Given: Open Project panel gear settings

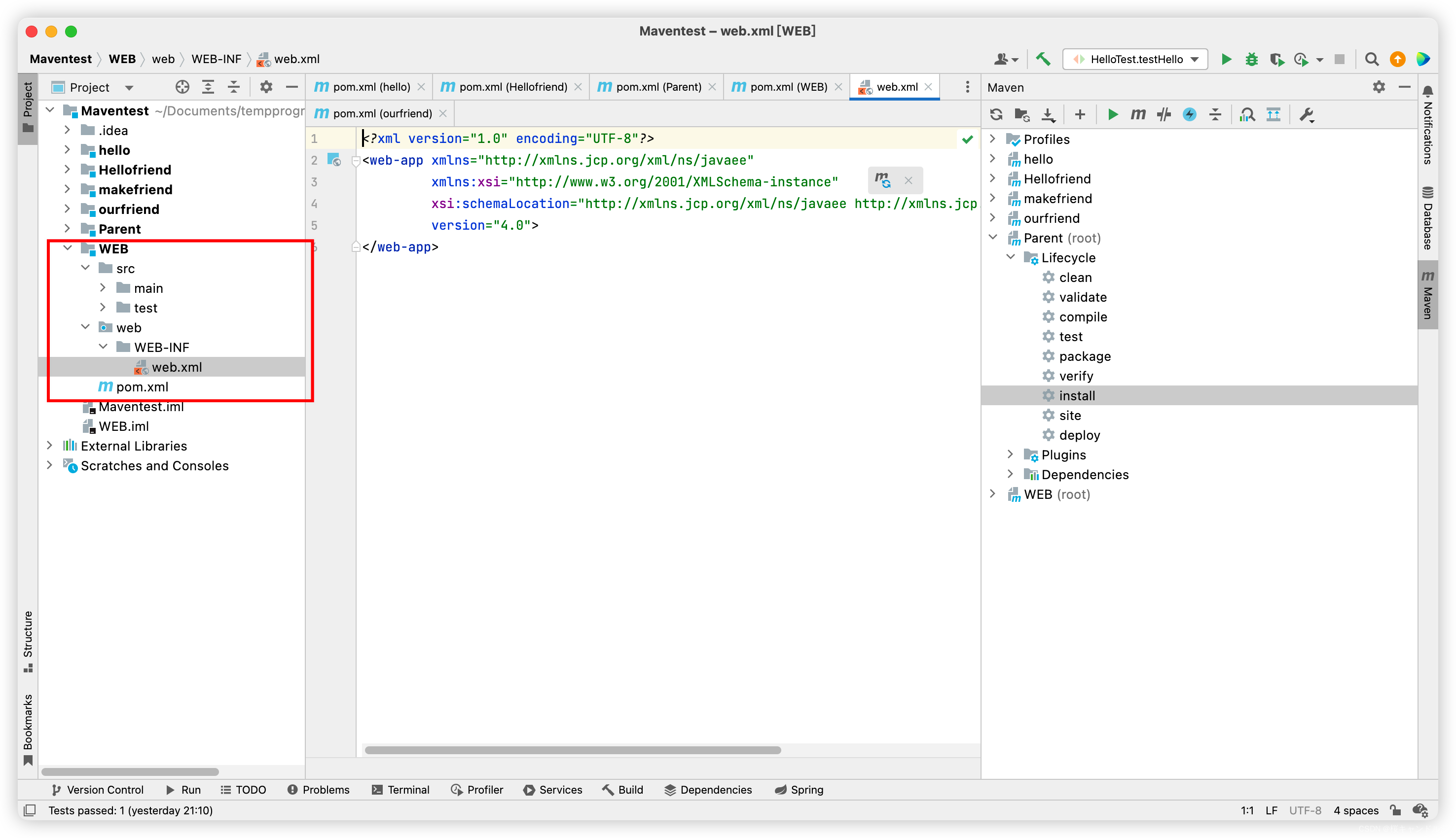Looking at the screenshot, I should pos(265,87).
